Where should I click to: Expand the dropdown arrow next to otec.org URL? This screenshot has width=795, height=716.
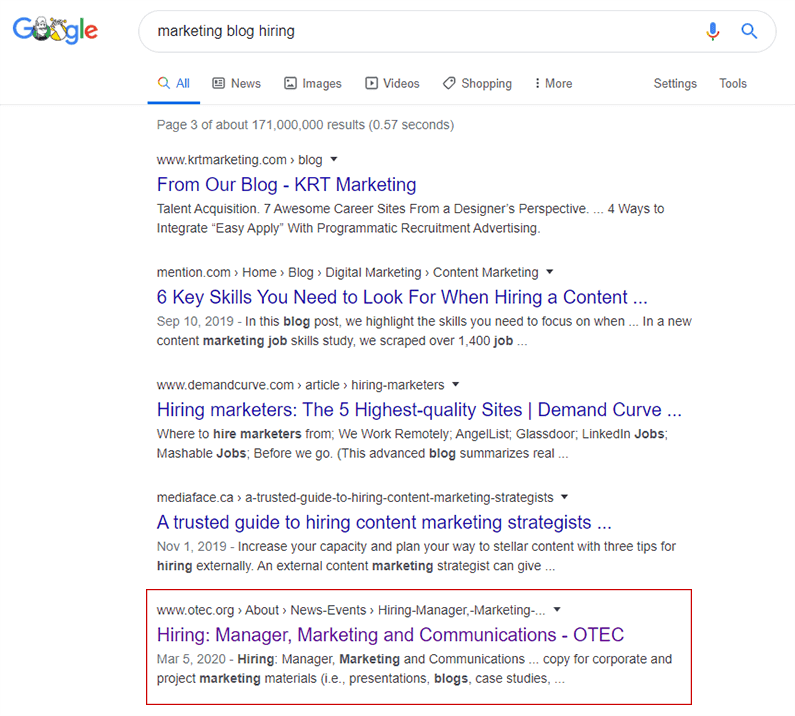(x=557, y=610)
